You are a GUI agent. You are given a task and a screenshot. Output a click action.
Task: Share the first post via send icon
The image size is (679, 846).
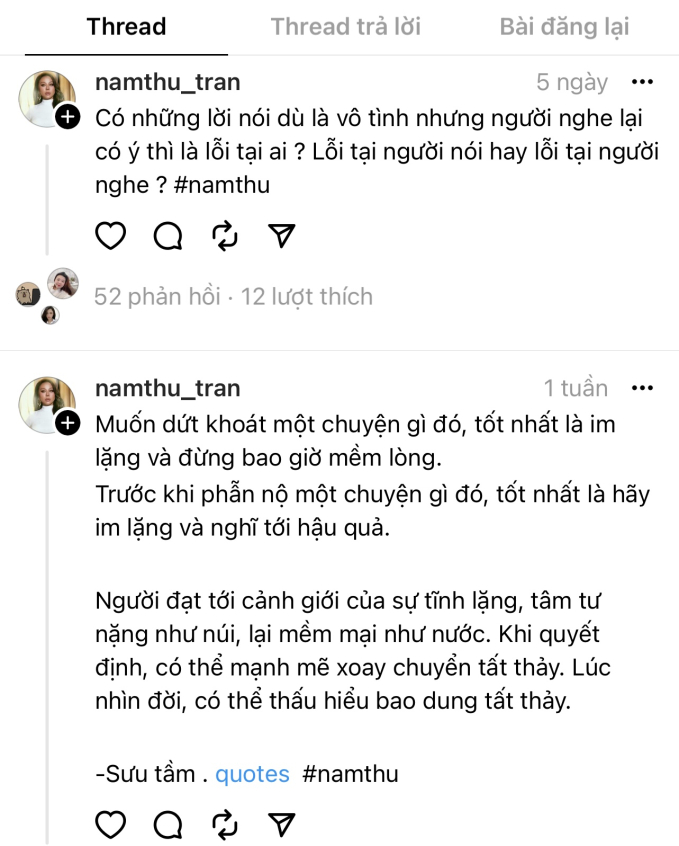pyautogui.click(x=283, y=235)
